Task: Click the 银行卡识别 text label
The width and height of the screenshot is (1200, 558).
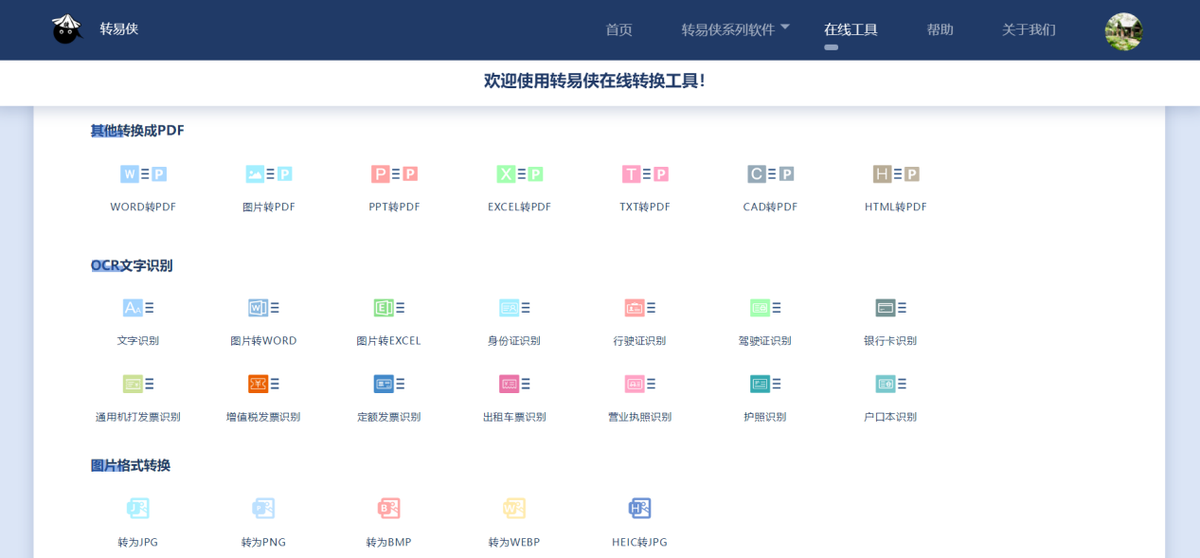Action: [x=890, y=341]
